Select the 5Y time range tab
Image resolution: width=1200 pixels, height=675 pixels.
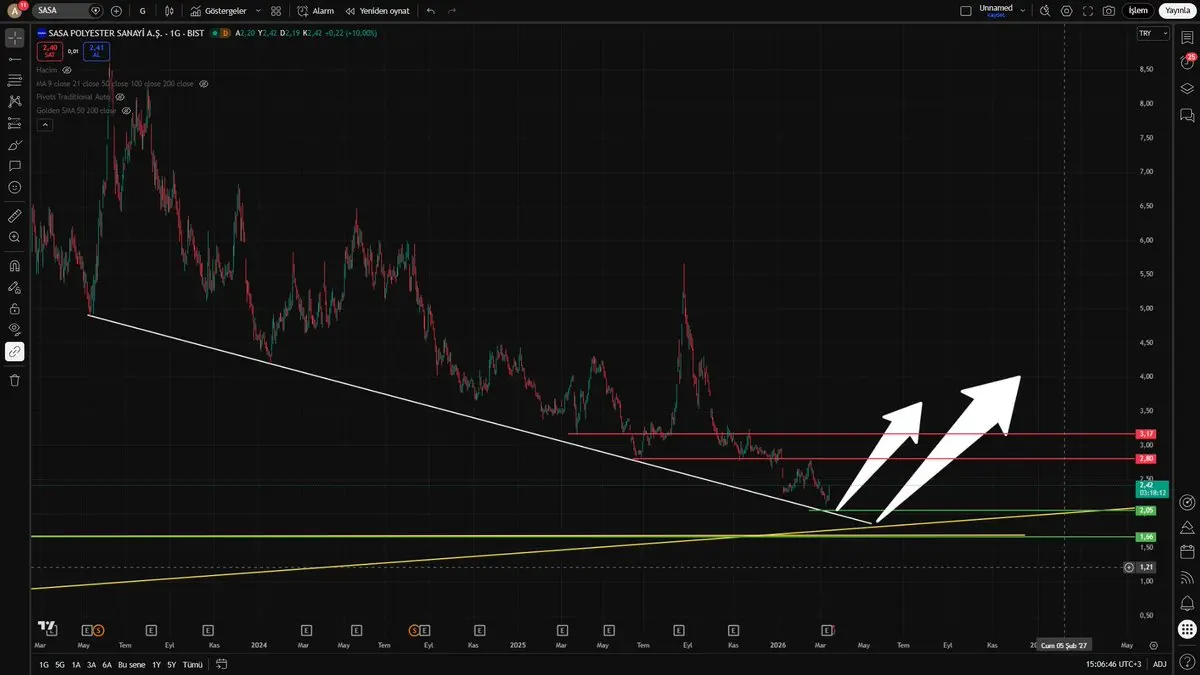(x=171, y=664)
